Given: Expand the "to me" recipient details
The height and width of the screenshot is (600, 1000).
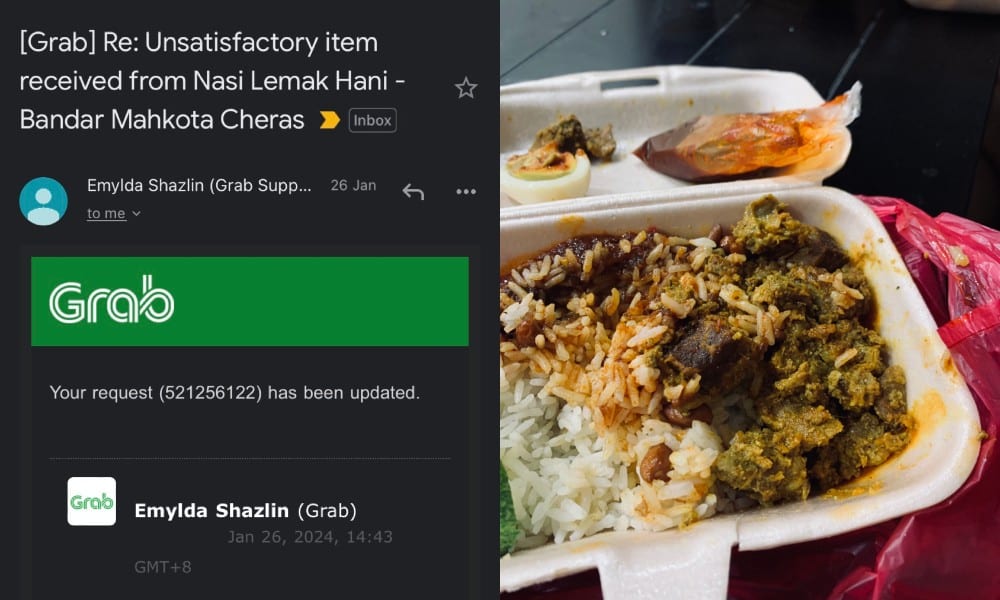Looking at the screenshot, I should pos(113,213).
